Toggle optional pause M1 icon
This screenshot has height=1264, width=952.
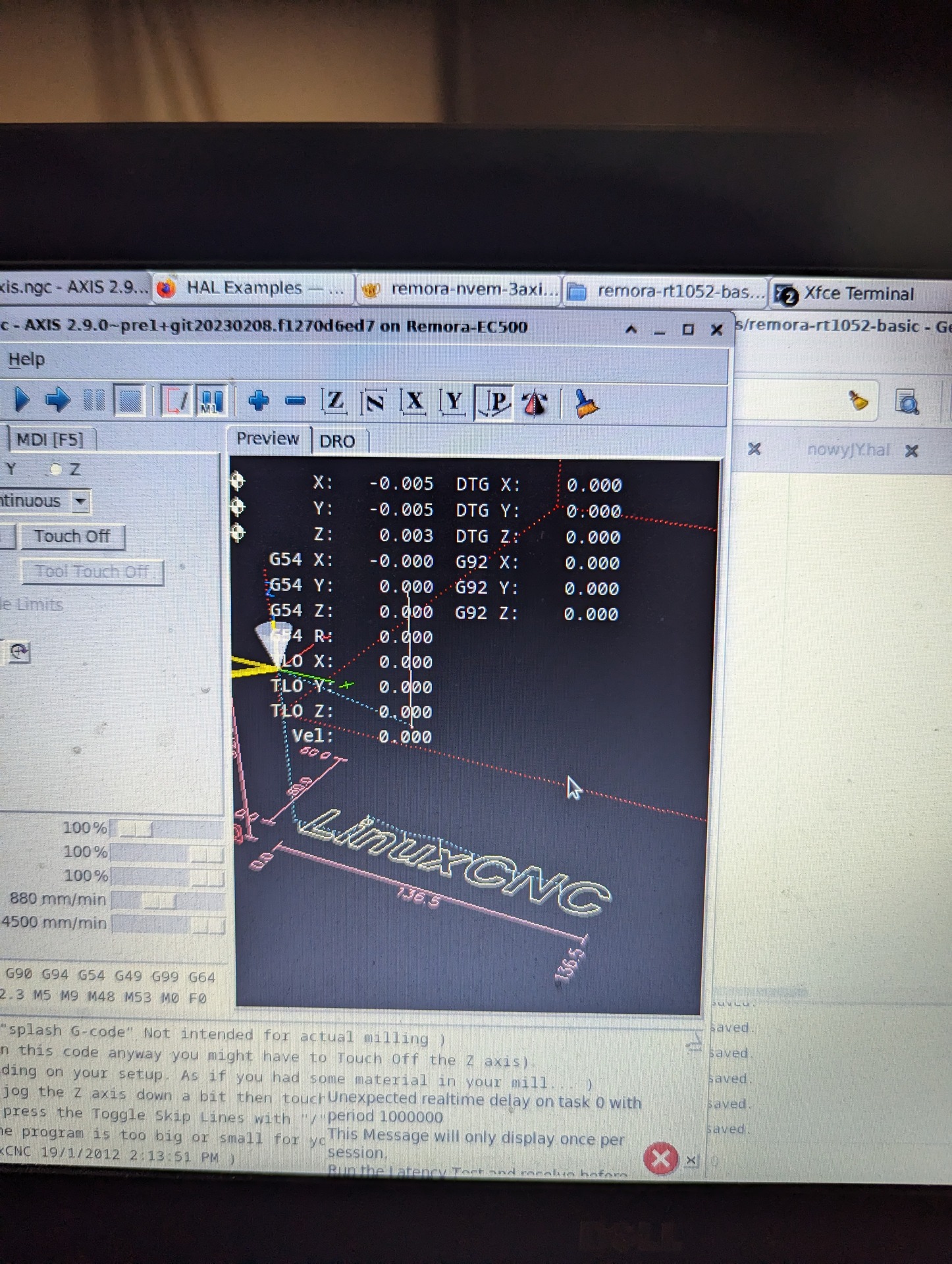212,401
